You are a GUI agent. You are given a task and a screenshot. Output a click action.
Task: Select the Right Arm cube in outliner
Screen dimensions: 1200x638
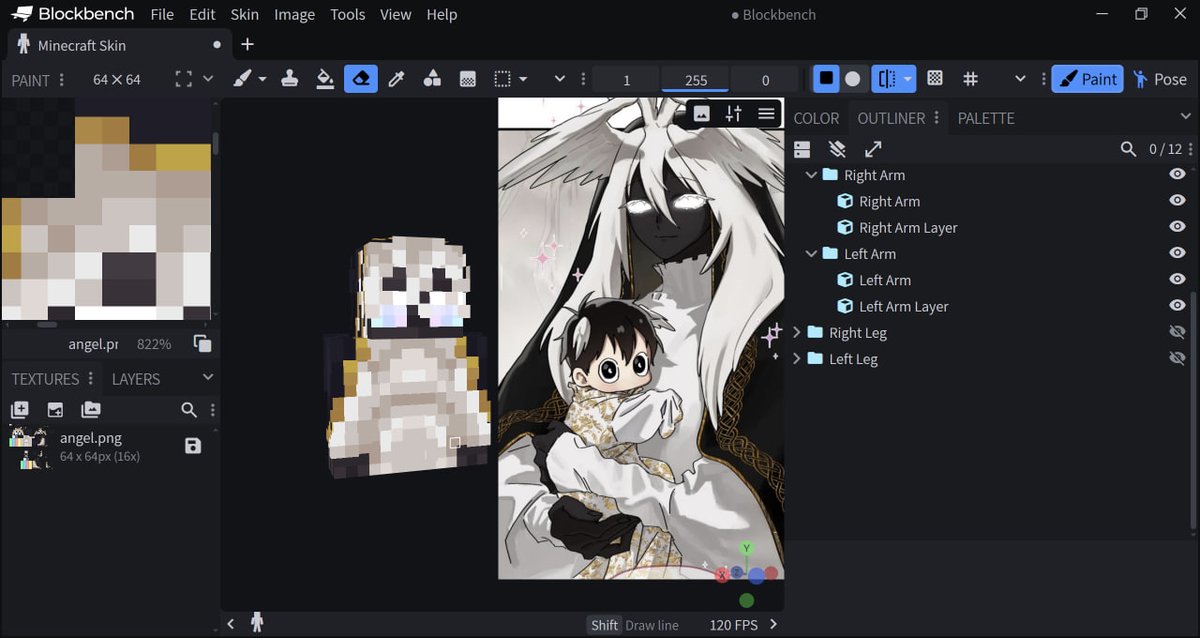pyautogui.click(x=889, y=201)
